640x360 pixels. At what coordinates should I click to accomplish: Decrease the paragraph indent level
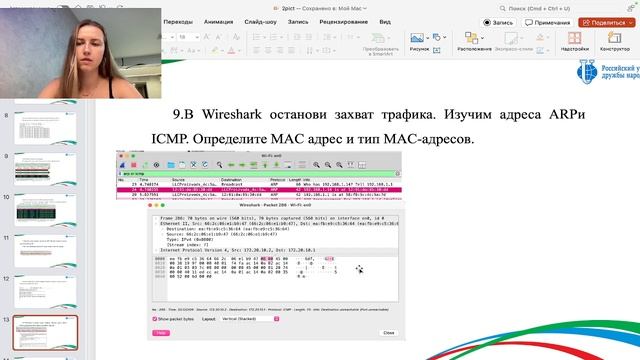click(x=297, y=37)
